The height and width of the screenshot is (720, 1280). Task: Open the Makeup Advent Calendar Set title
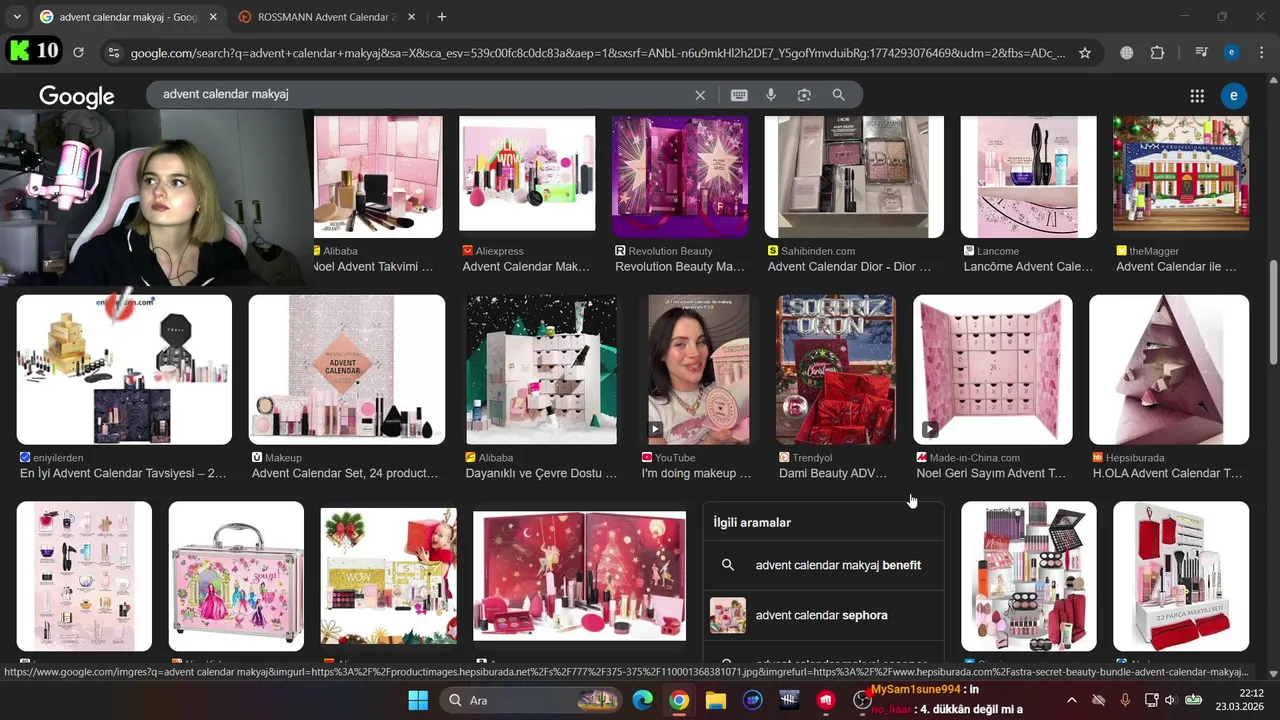tap(345, 473)
